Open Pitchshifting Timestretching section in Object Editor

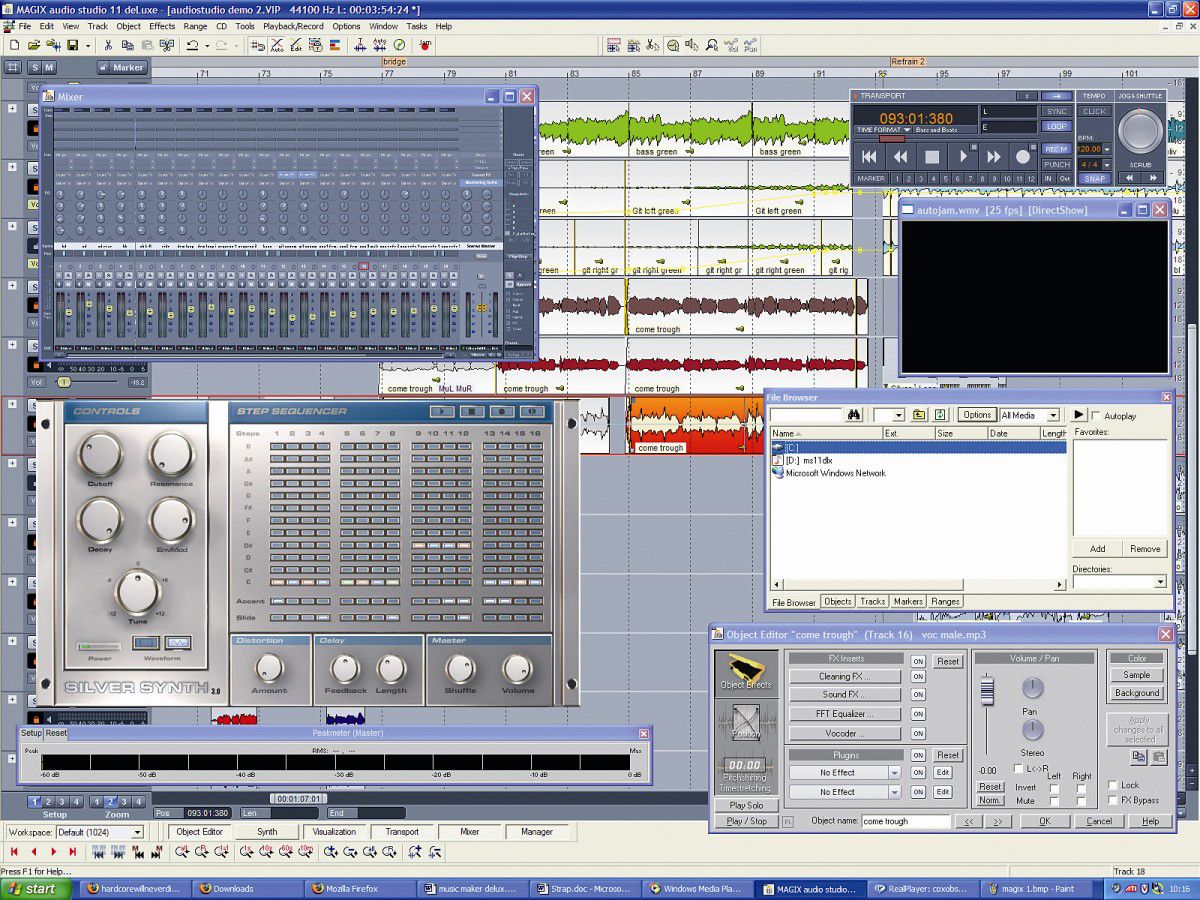tap(745, 772)
